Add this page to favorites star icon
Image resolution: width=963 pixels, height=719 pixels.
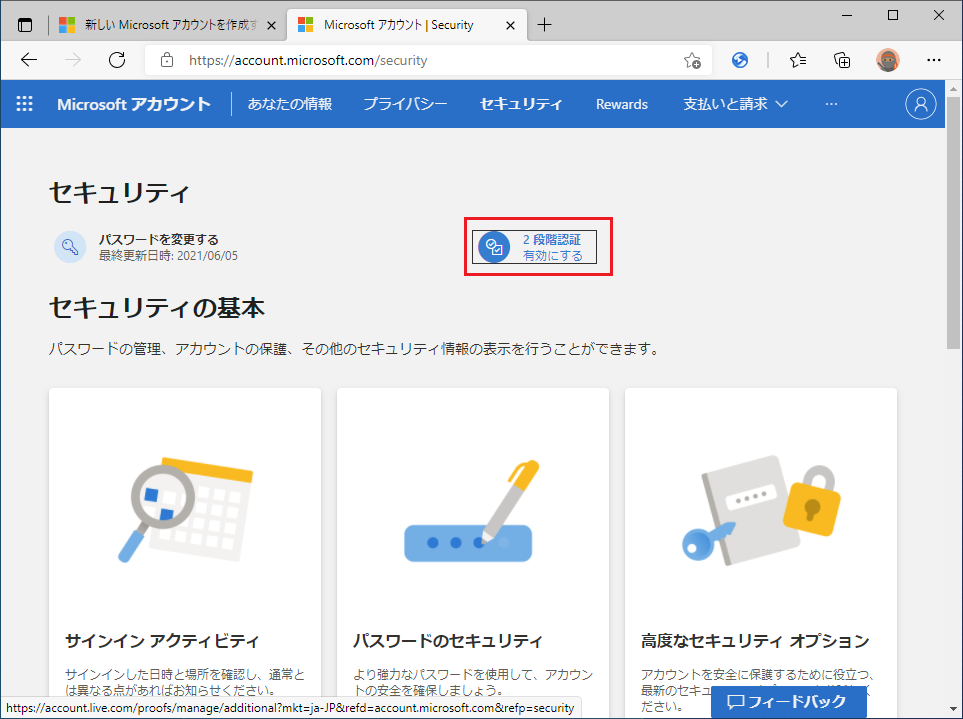pos(692,60)
